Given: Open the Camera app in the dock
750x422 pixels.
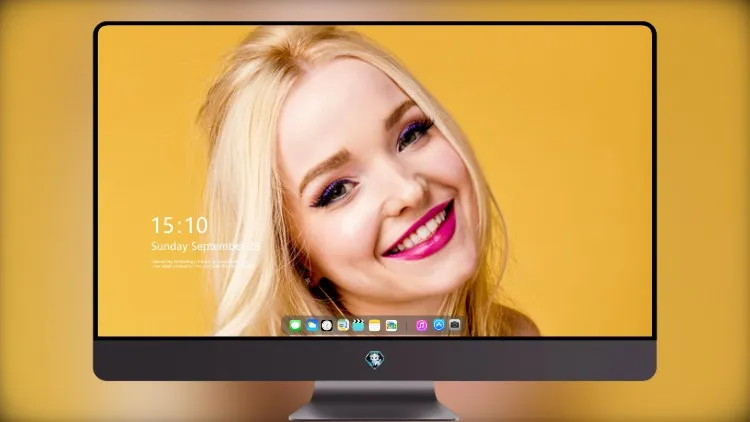Looking at the screenshot, I should 455,325.
